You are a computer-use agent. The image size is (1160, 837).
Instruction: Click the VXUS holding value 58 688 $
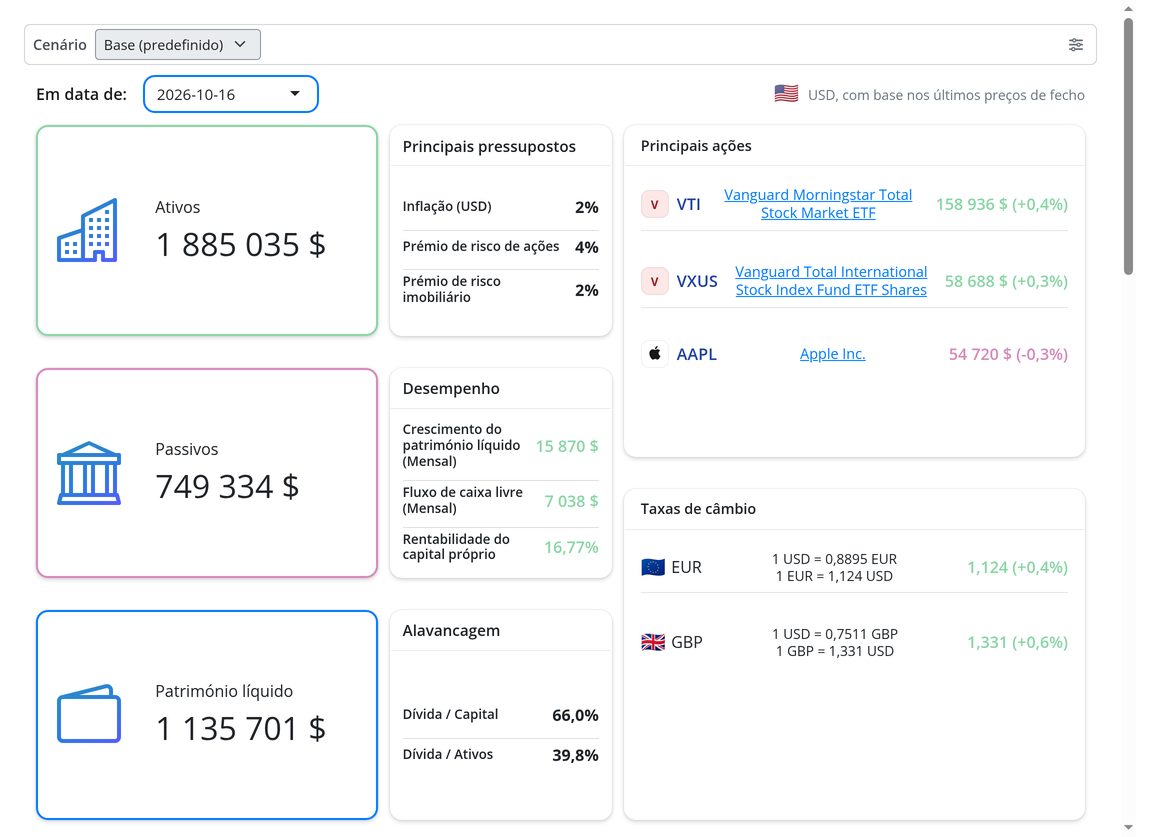click(x=1006, y=281)
